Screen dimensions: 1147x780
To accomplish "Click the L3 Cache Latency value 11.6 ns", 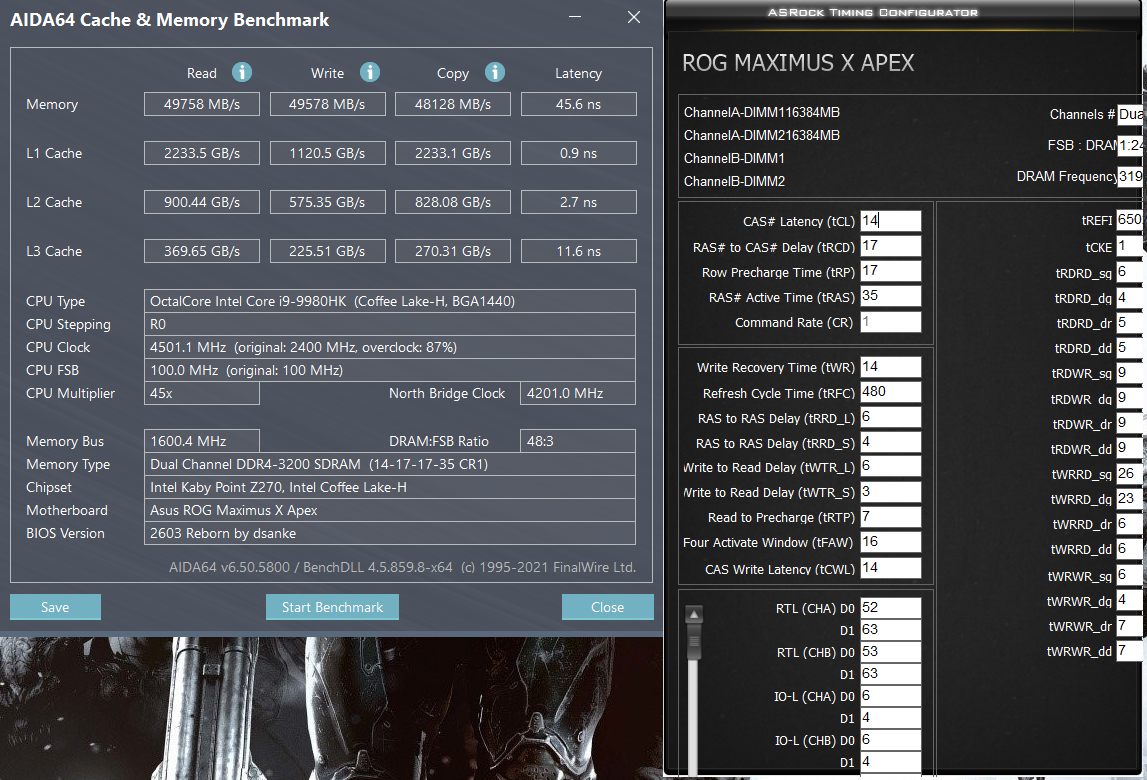I will (x=579, y=251).
